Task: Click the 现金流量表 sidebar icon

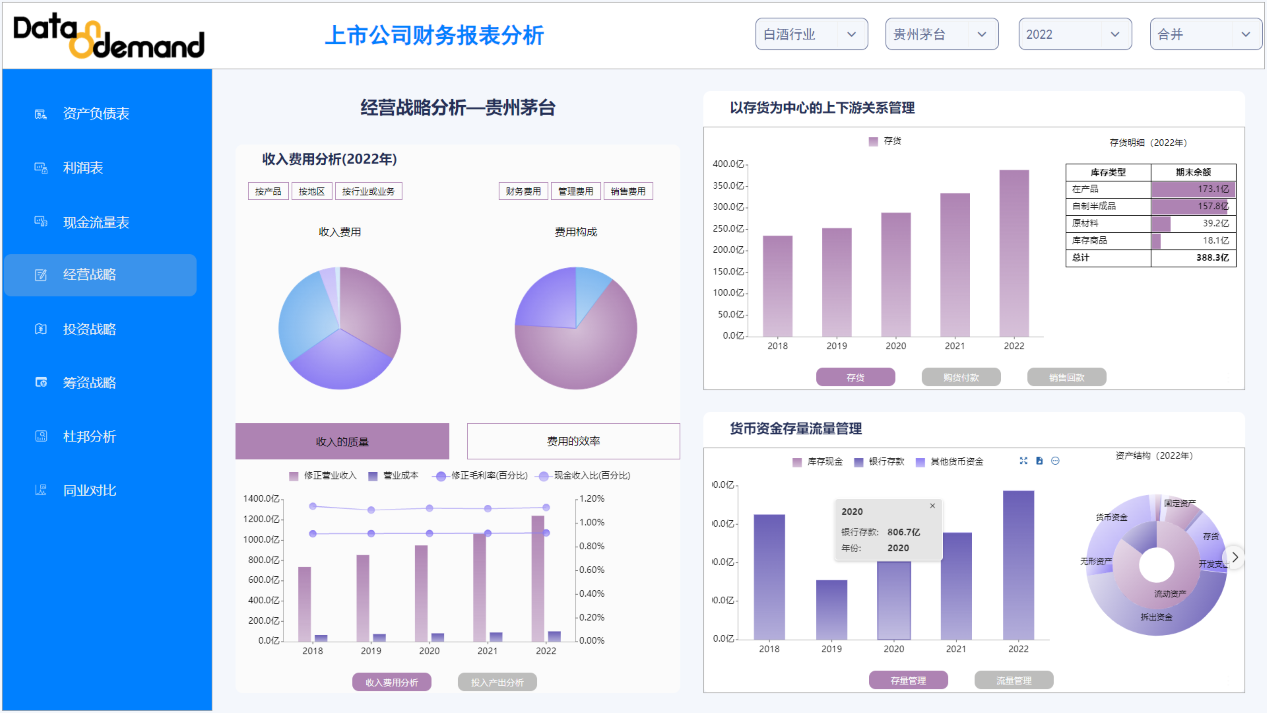Action: pyautogui.click(x=41, y=222)
